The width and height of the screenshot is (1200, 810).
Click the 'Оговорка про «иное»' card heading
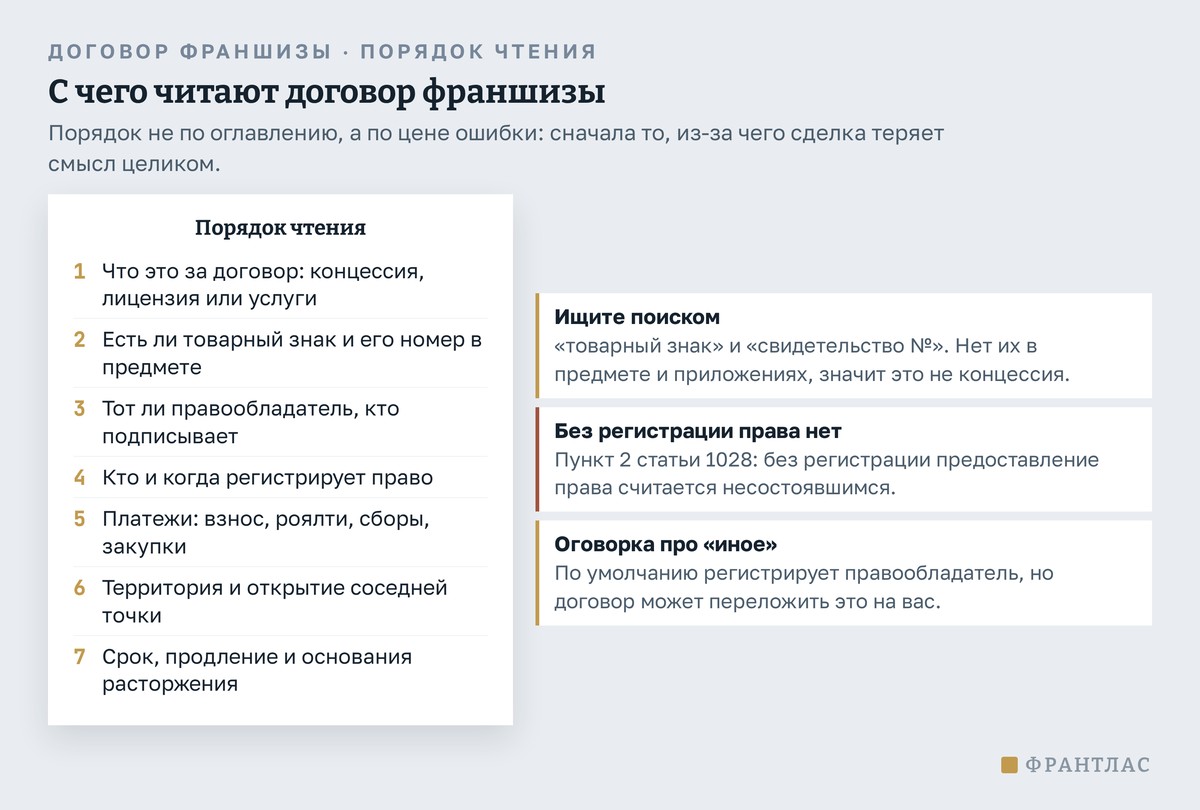[666, 544]
